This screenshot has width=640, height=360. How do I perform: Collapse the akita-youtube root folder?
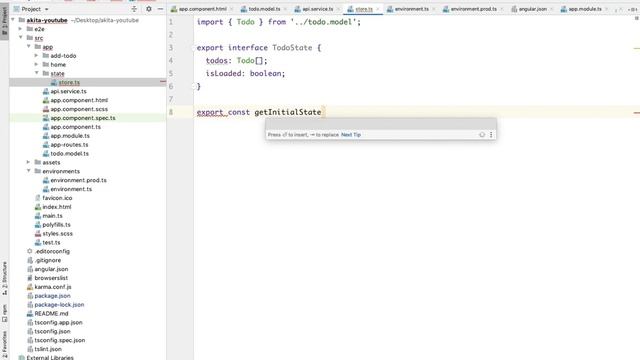point(13,20)
